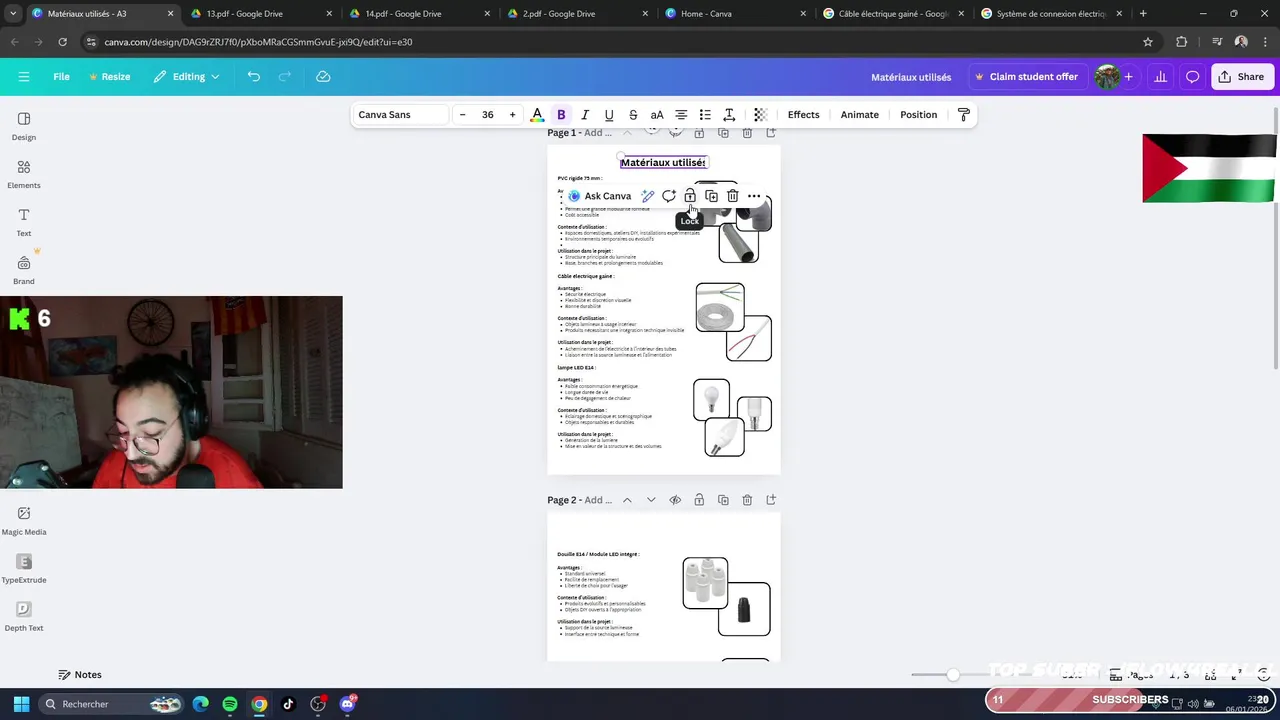Add a page after Page 2
Viewport: 1280px width, 720px height.
point(771,500)
